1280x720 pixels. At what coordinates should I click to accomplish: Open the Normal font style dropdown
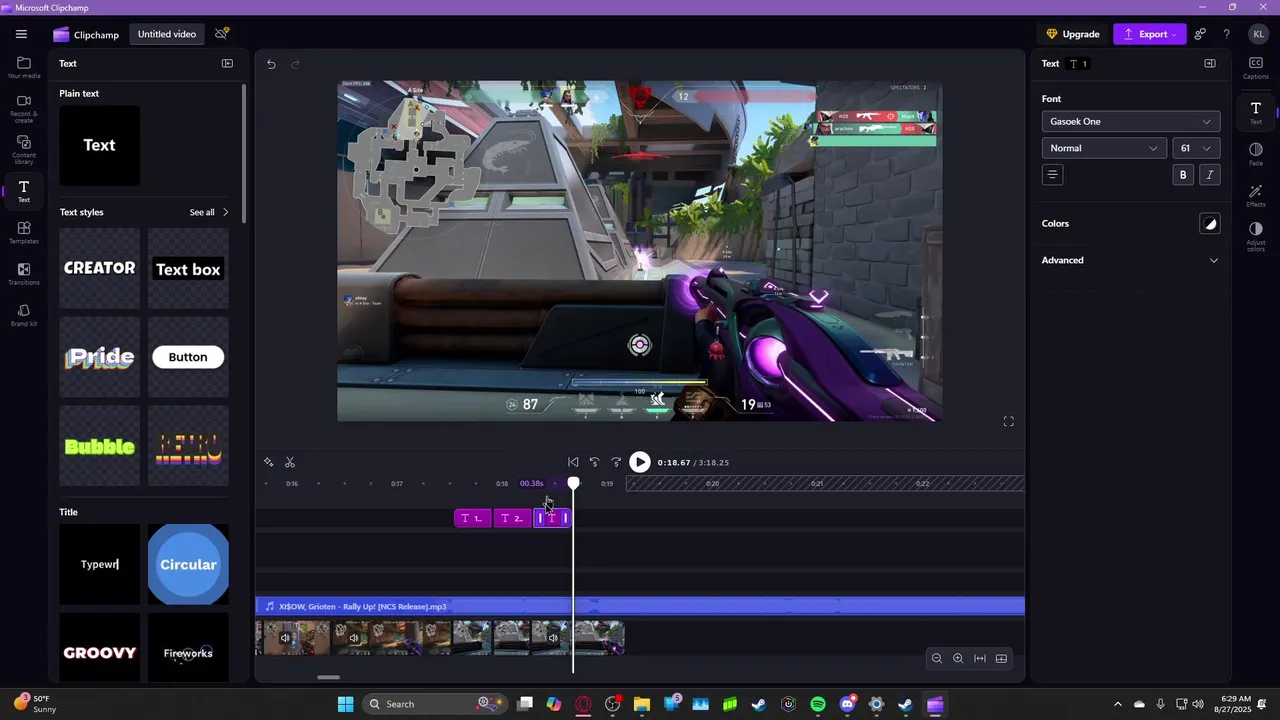point(1103,148)
